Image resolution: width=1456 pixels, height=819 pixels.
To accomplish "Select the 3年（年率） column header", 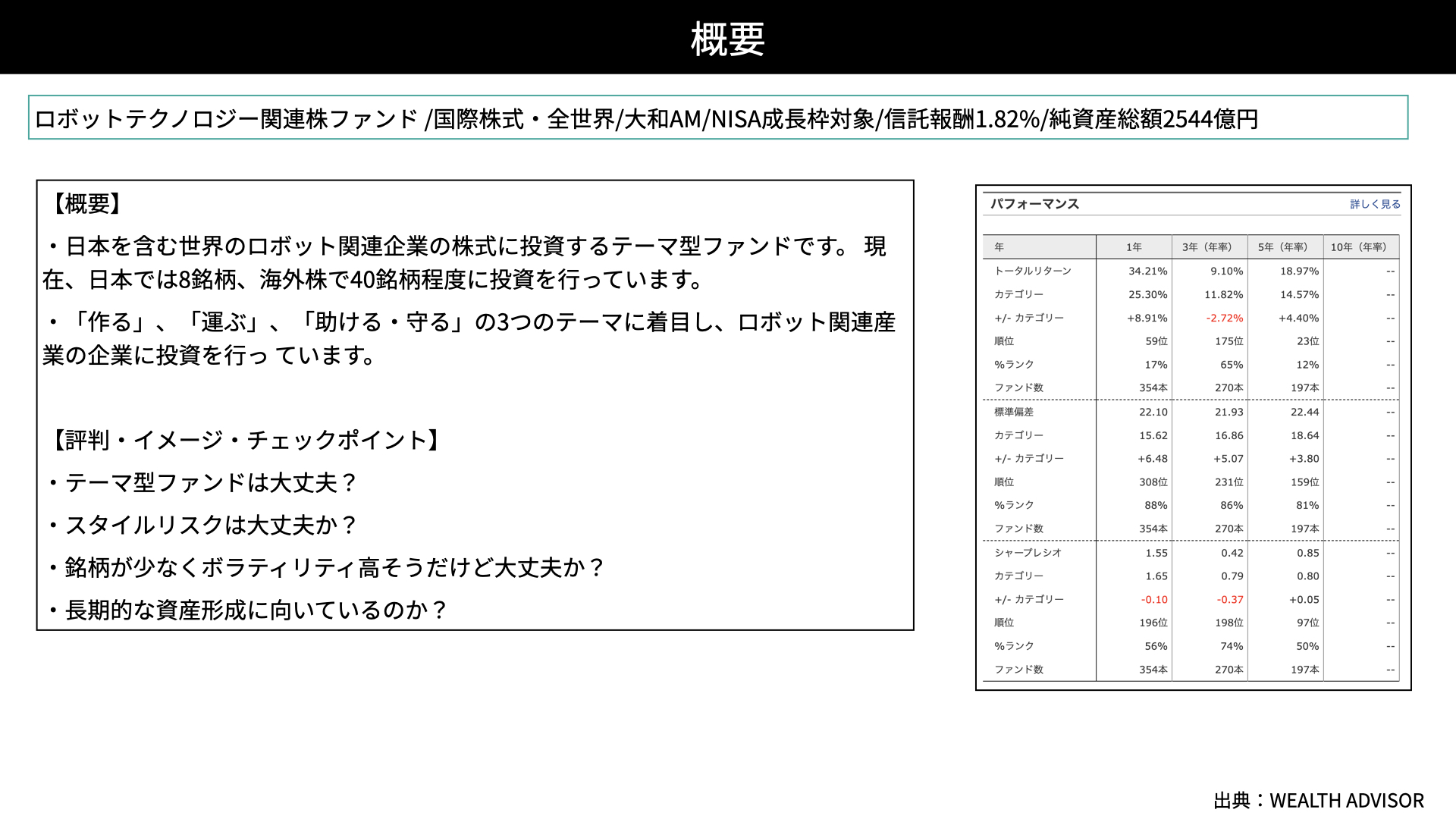I will point(1210,247).
